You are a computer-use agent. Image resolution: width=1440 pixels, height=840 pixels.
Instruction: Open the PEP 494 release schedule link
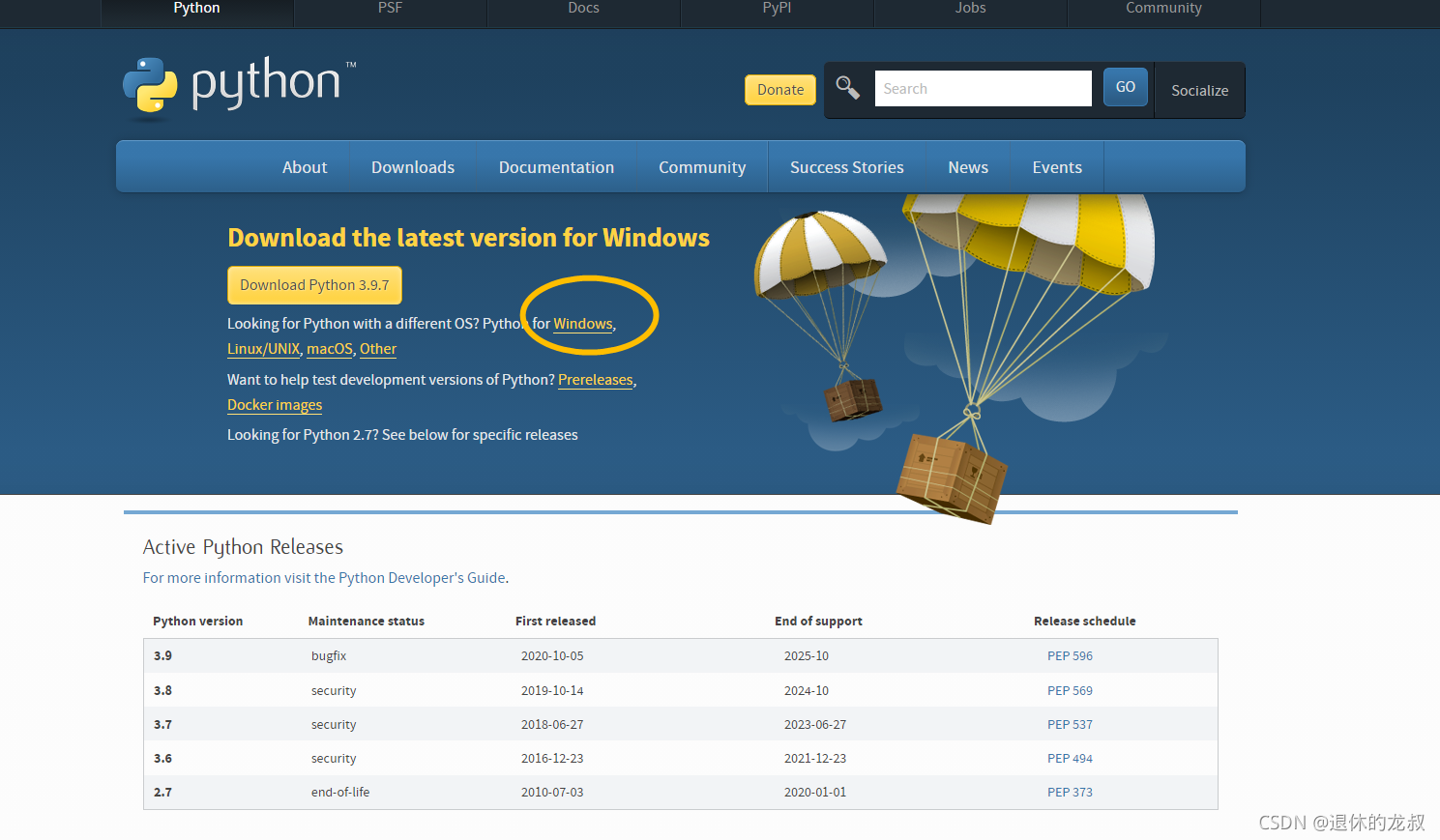coord(1070,759)
